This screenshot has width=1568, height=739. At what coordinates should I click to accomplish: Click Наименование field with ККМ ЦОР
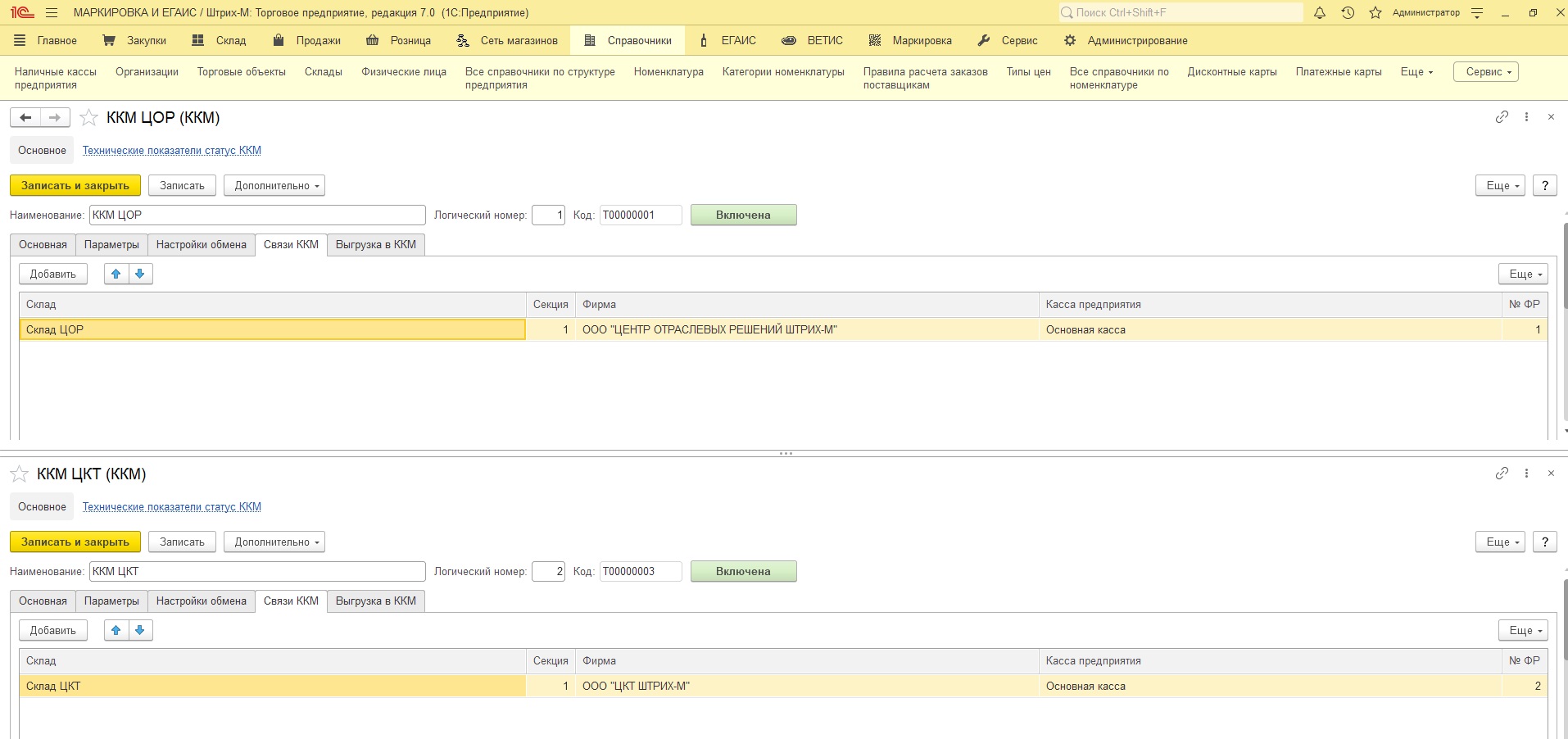click(257, 215)
